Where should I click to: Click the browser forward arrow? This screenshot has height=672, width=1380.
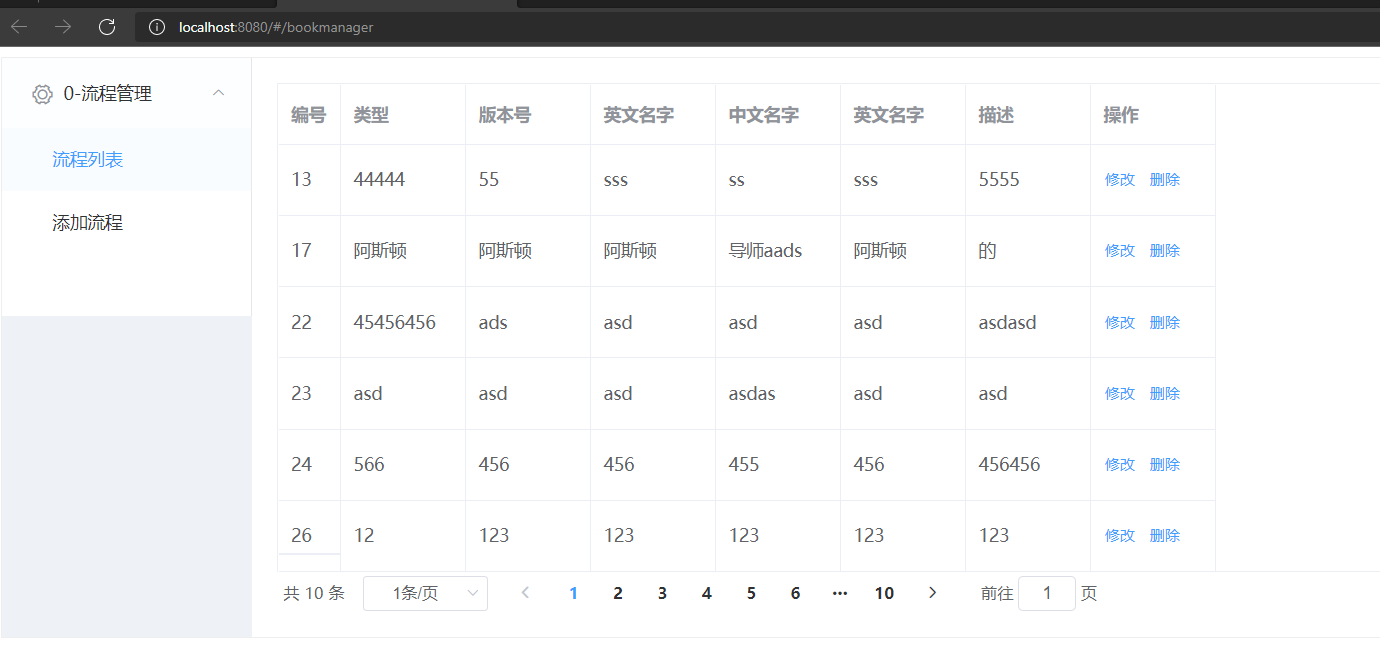click(x=63, y=27)
